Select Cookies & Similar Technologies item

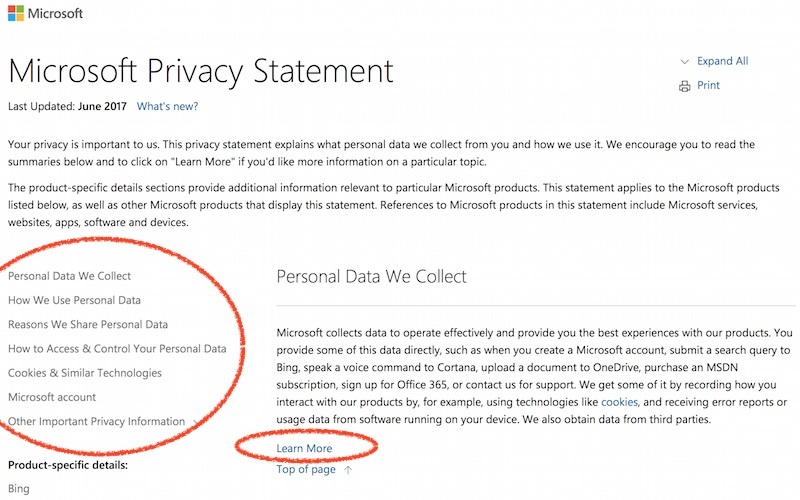point(85,373)
